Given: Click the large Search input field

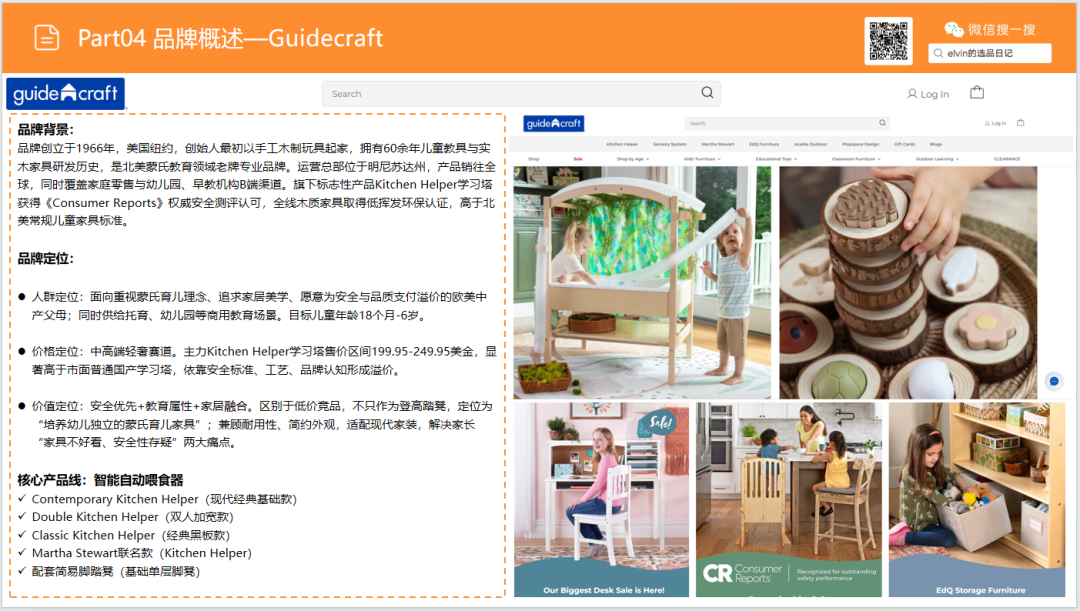Looking at the screenshot, I should tap(521, 94).
